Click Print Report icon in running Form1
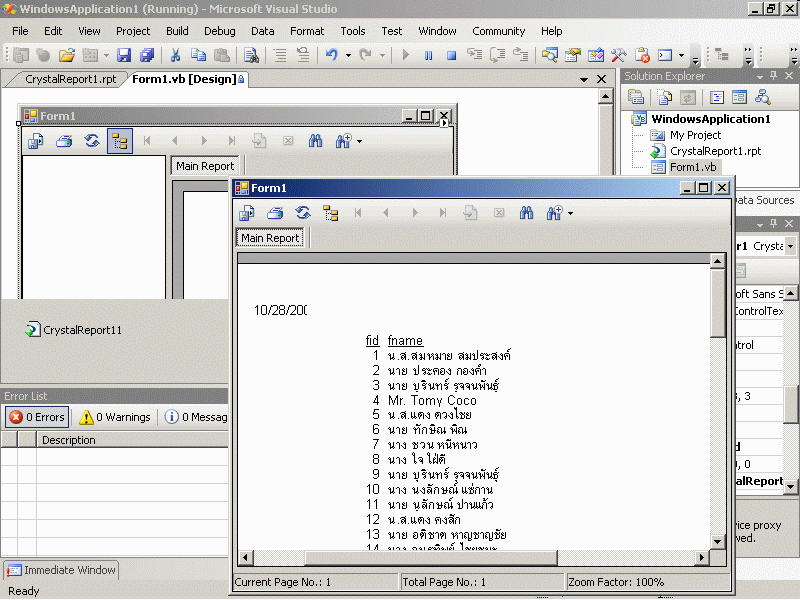 coord(275,213)
